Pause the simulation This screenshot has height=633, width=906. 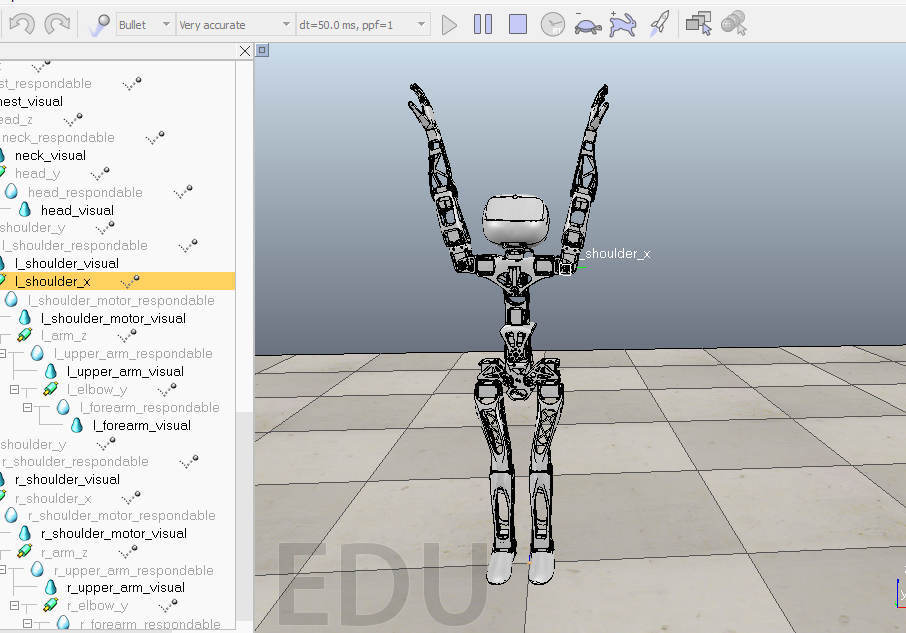coord(483,24)
